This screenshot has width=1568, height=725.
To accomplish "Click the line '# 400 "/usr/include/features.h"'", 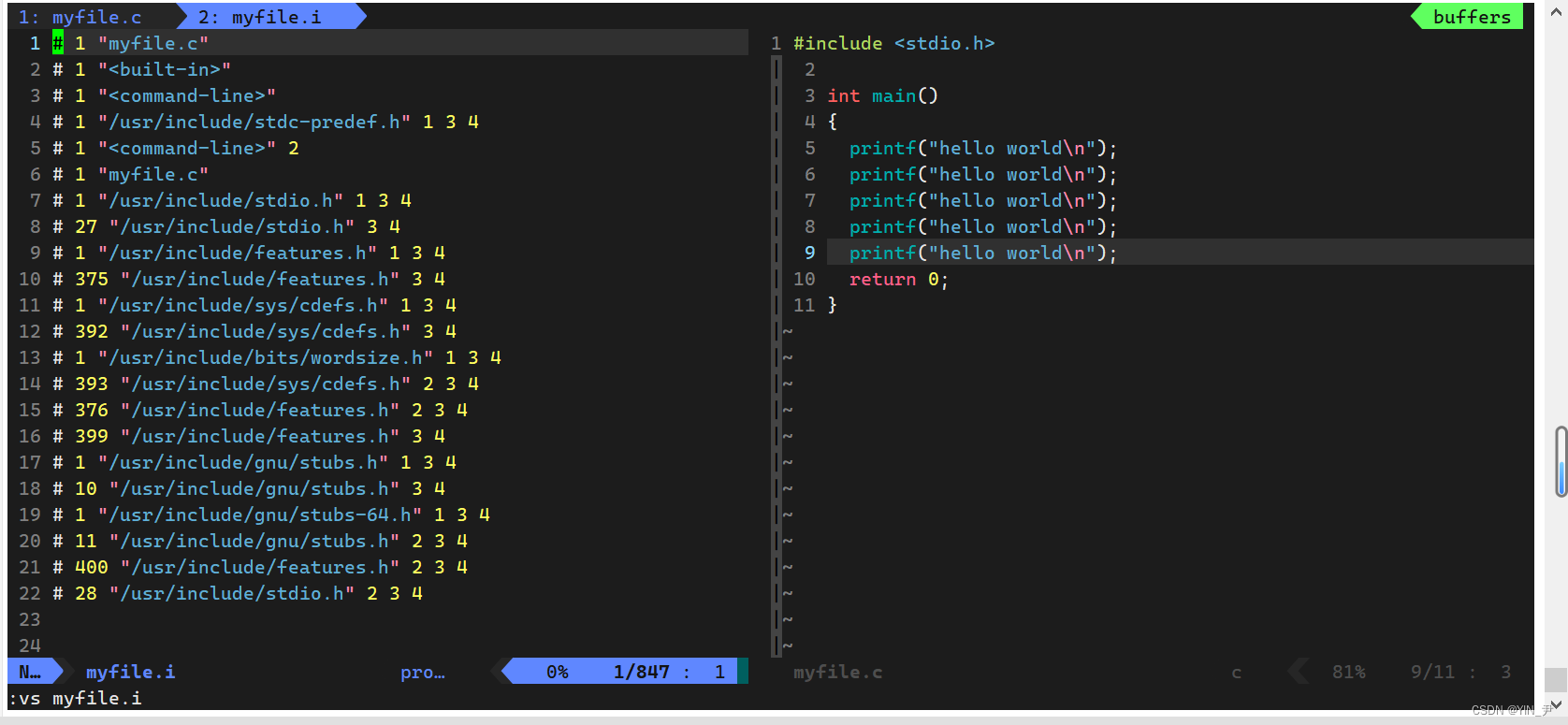I will (x=260, y=567).
